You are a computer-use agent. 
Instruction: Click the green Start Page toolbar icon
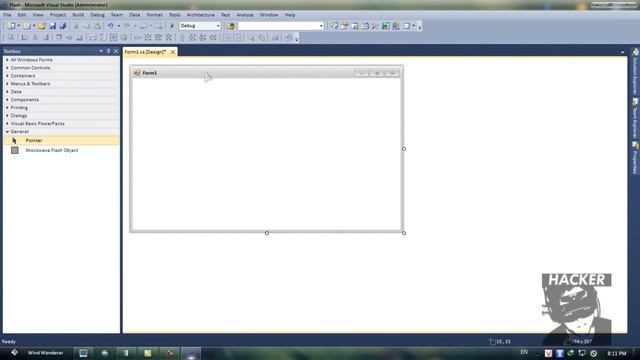click(386, 26)
